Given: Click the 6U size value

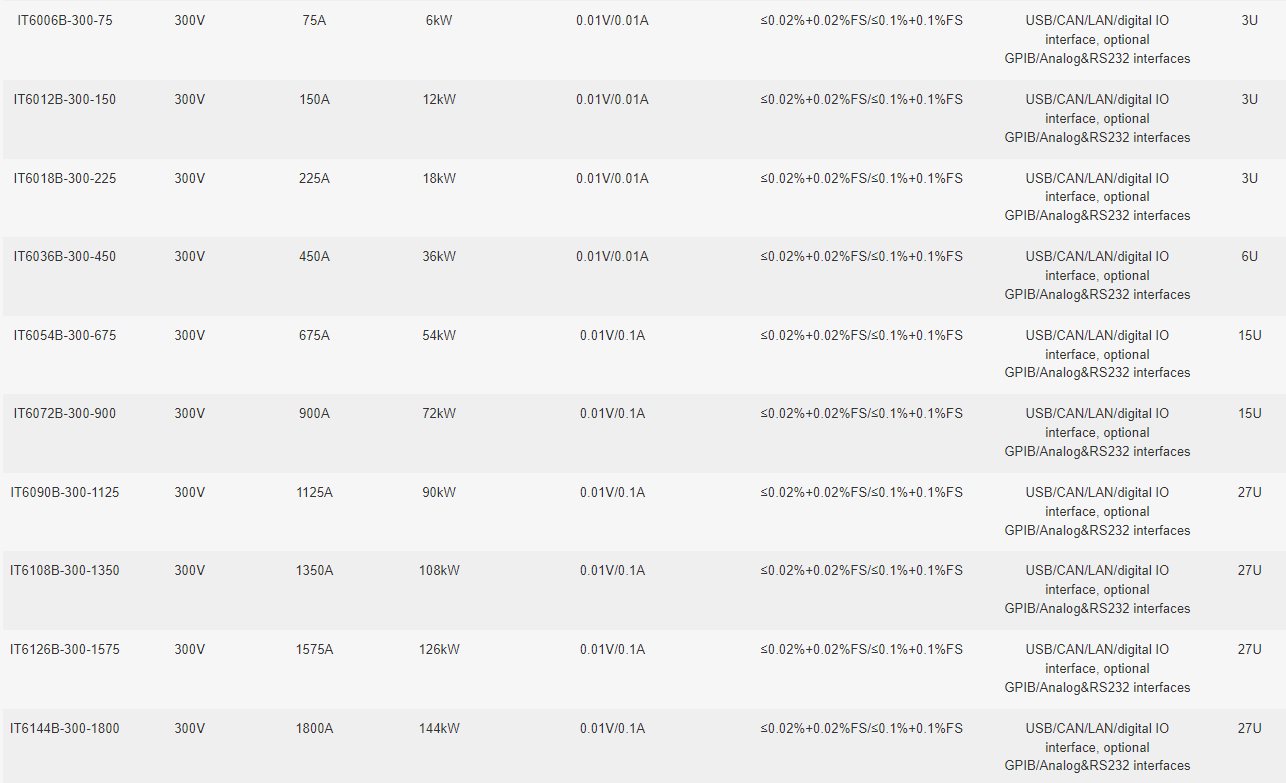Looking at the screenshot, I should point(1250,257).
